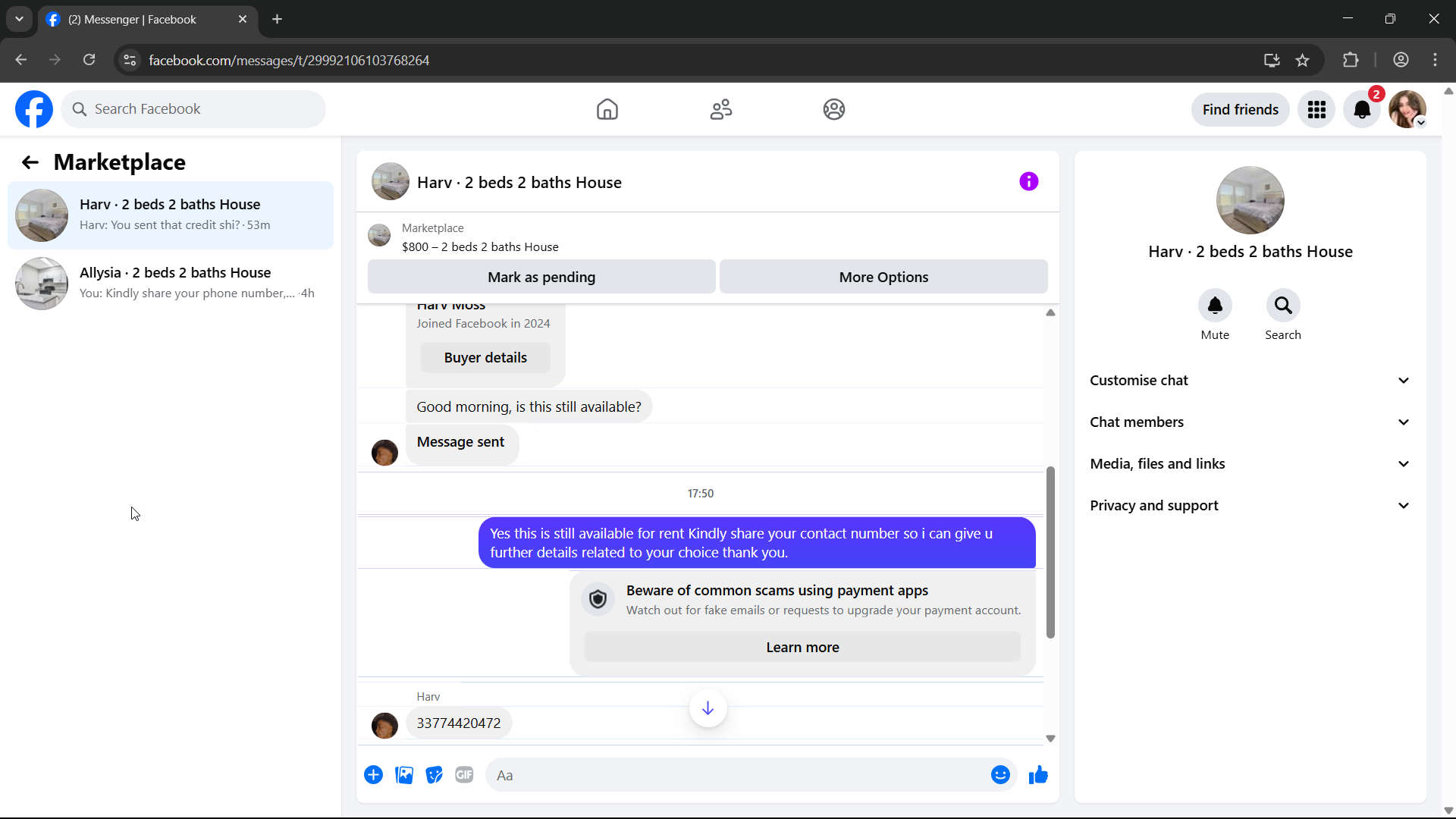Image resolution: width=1456 pixels, height=819 pixels.
Task: Click Mark as pending button
Action: (541, 277)
